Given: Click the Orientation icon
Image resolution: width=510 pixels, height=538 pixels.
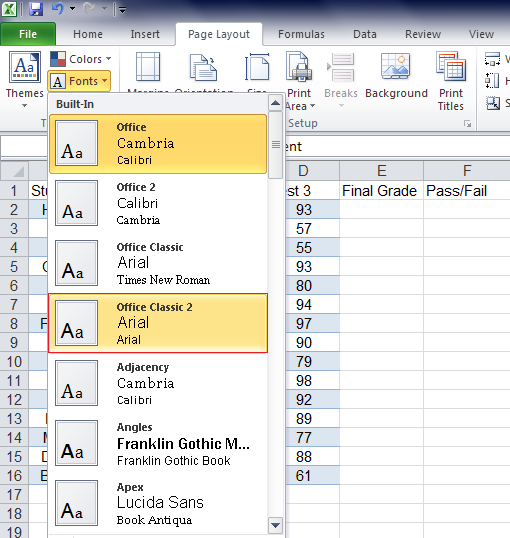Looking at the screenshot, I should 203,67.
